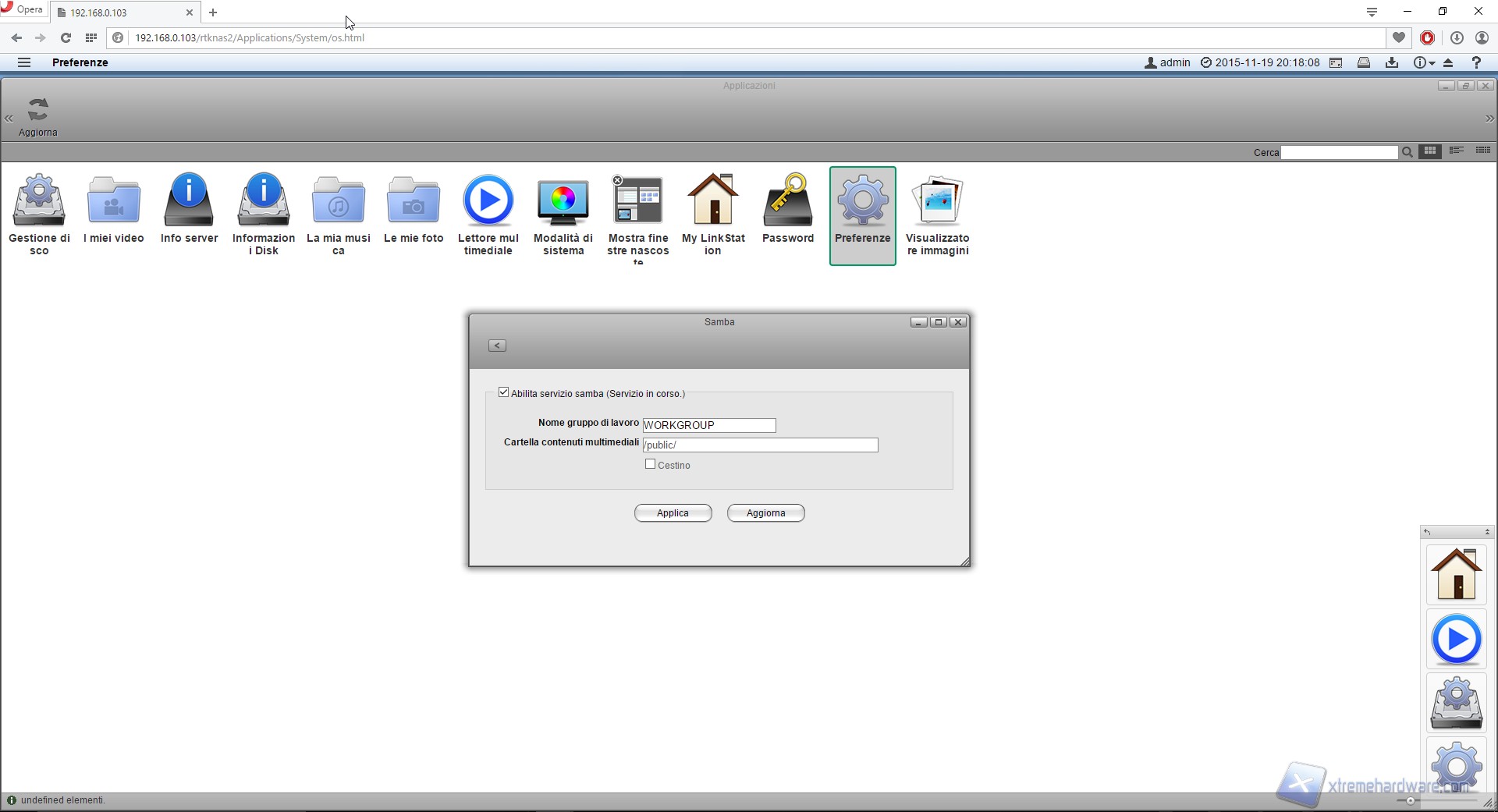Open the Password key icon
The image size is (1498, 812).
point(787,201)
